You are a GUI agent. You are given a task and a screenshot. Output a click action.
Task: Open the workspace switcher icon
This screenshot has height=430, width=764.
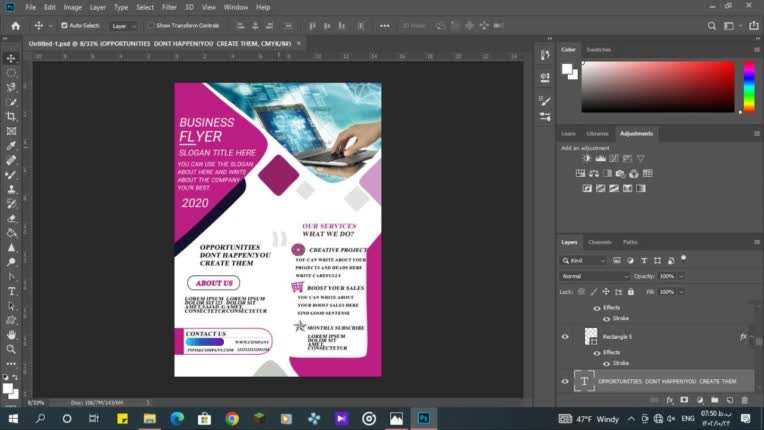(x=729, y=26)
